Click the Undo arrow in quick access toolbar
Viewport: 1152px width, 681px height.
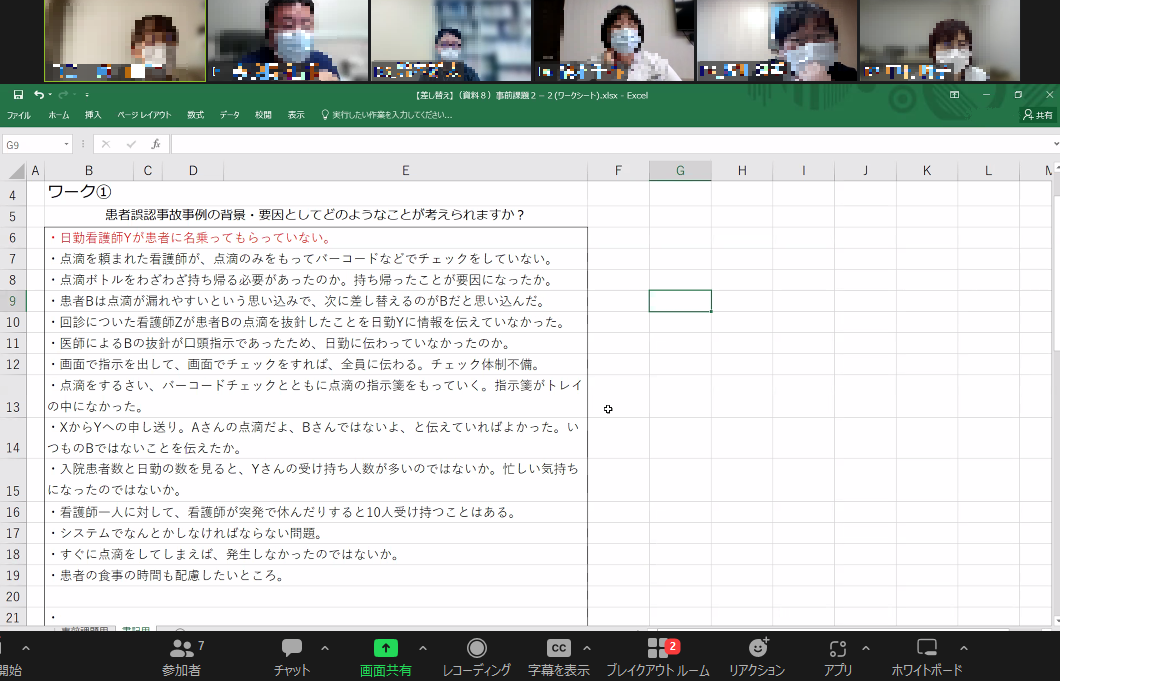[38, 95]
